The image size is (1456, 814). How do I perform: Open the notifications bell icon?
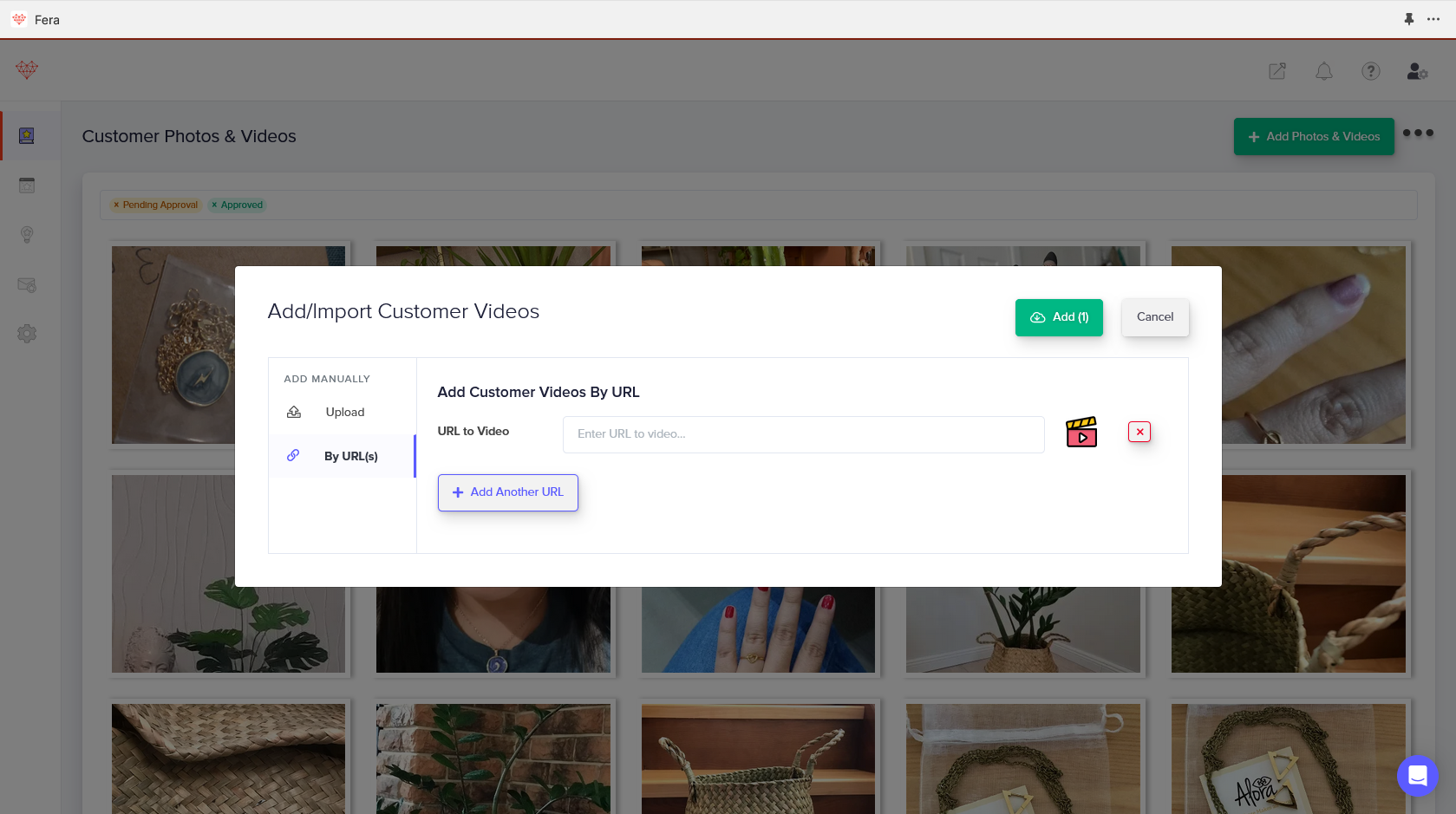[1323, 71]
